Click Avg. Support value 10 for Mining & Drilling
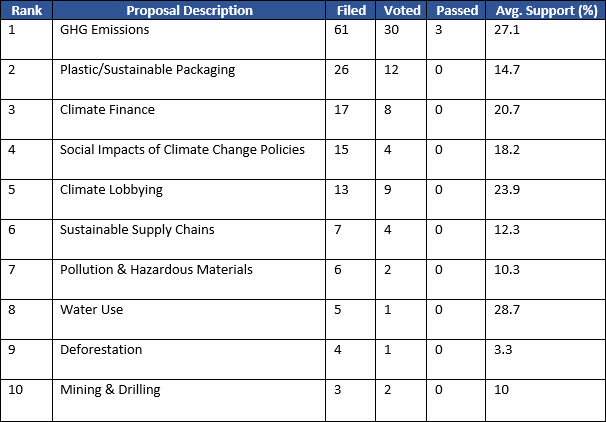Screen dimensions: 606x422 tap(501, 390)
